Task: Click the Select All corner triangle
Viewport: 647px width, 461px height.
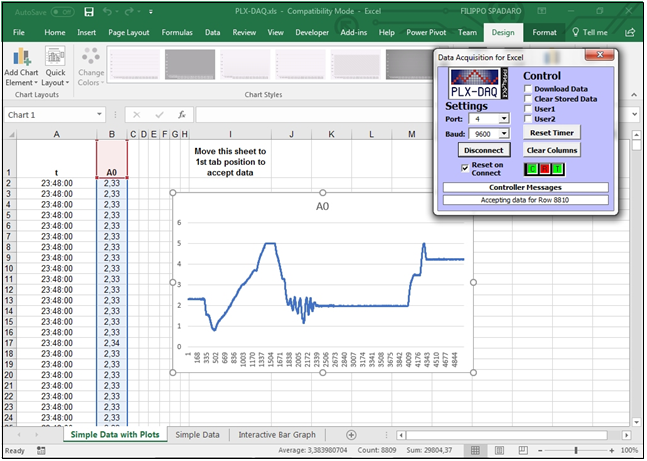Action: tap(10, 134)
